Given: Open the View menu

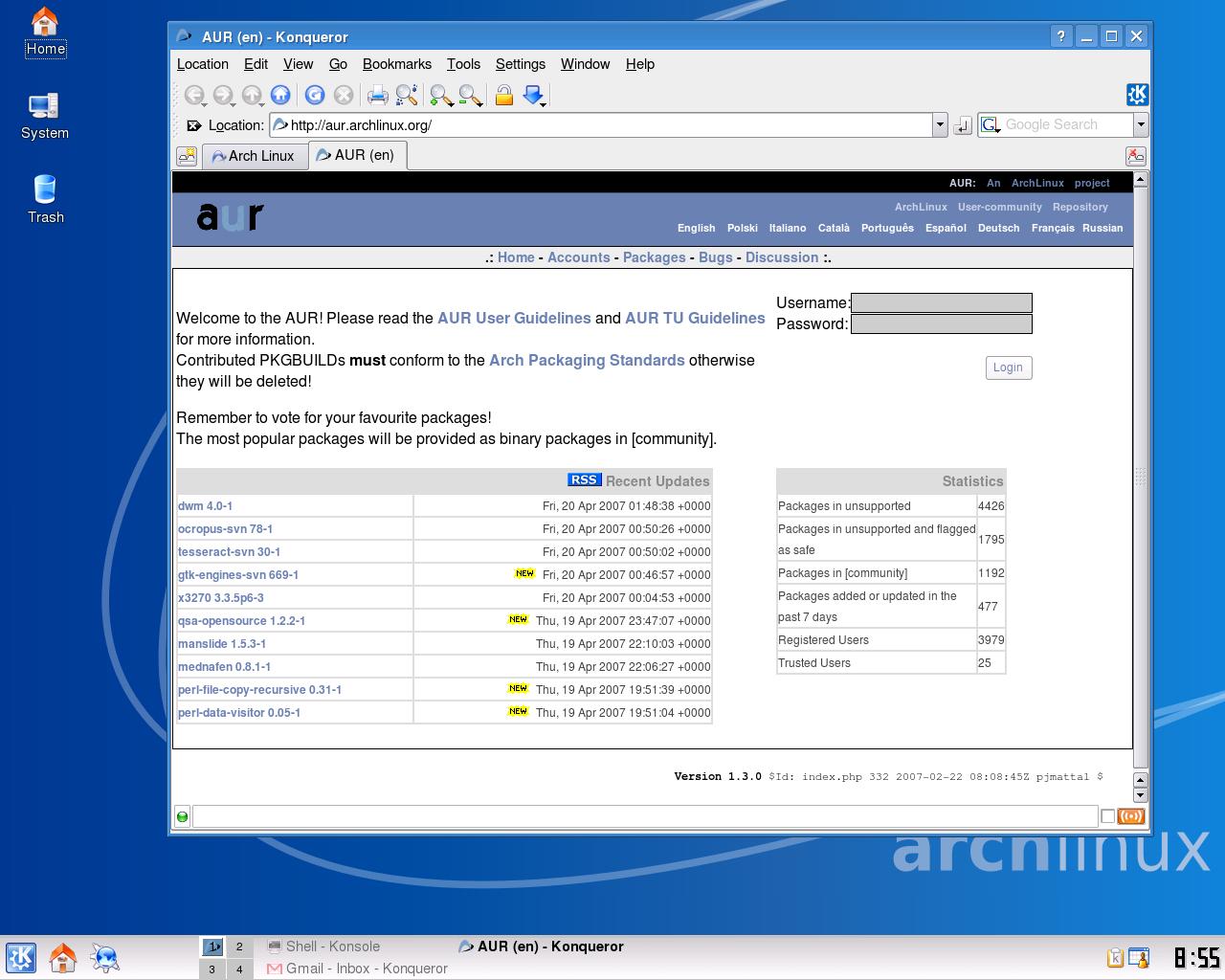Looking at the screenshot, I should (x=299, y=64).
